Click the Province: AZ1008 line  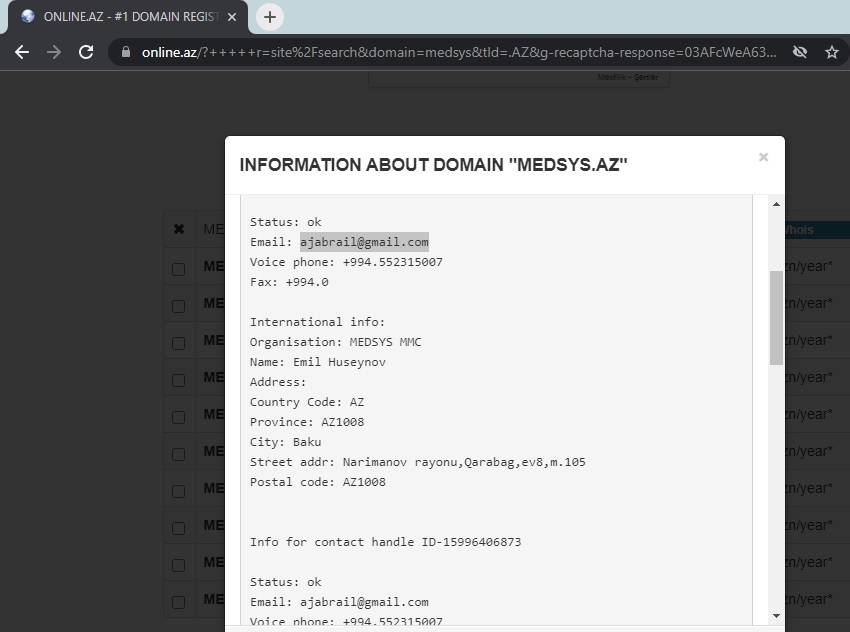(307, 422)
